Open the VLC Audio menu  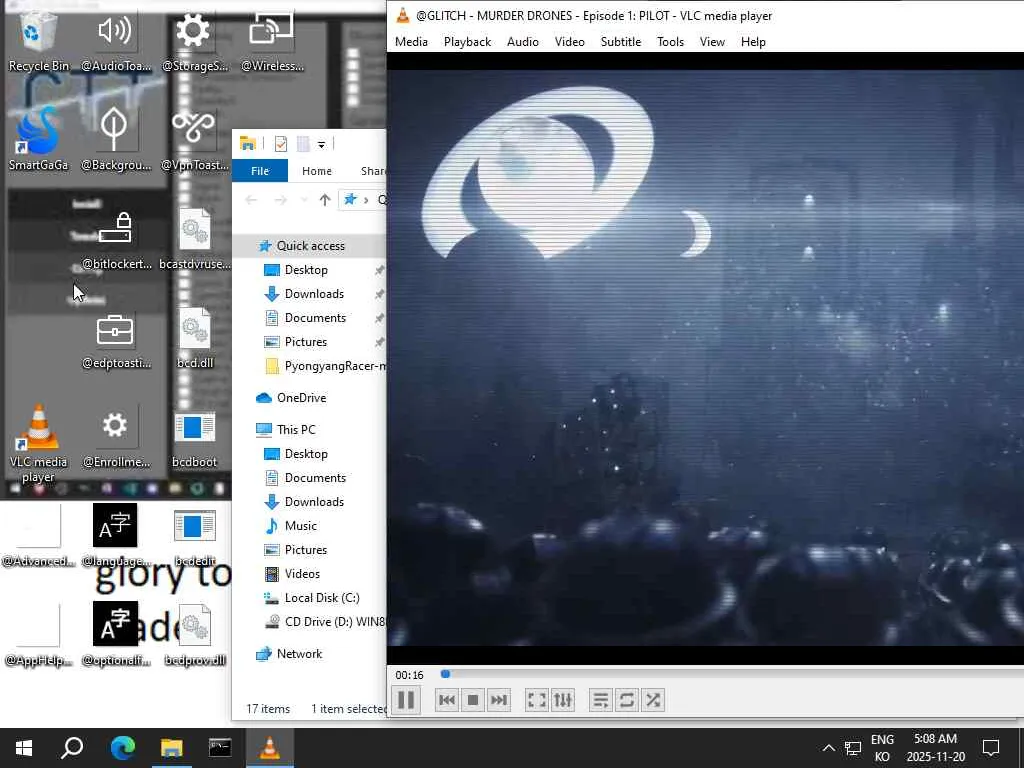522,42
